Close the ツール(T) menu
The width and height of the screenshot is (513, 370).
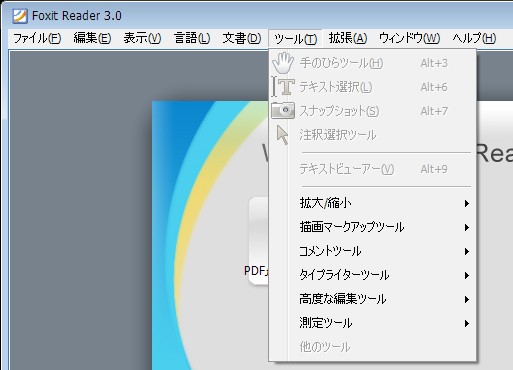click(x=295, y=39)
